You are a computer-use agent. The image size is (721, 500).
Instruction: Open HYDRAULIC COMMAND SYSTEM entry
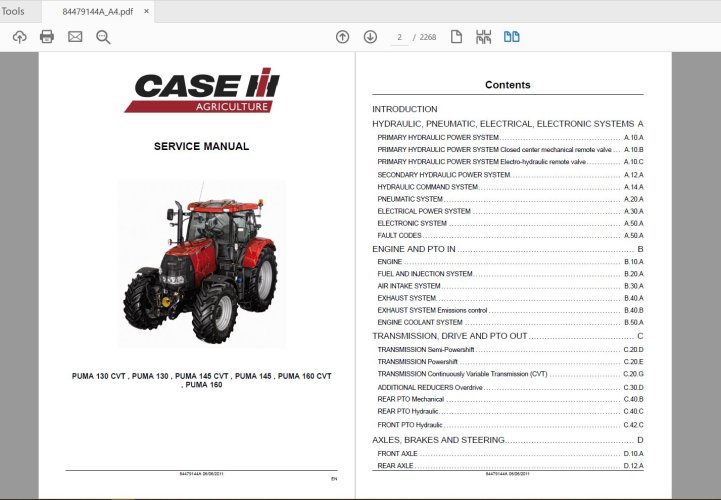[x=510, y=187]
